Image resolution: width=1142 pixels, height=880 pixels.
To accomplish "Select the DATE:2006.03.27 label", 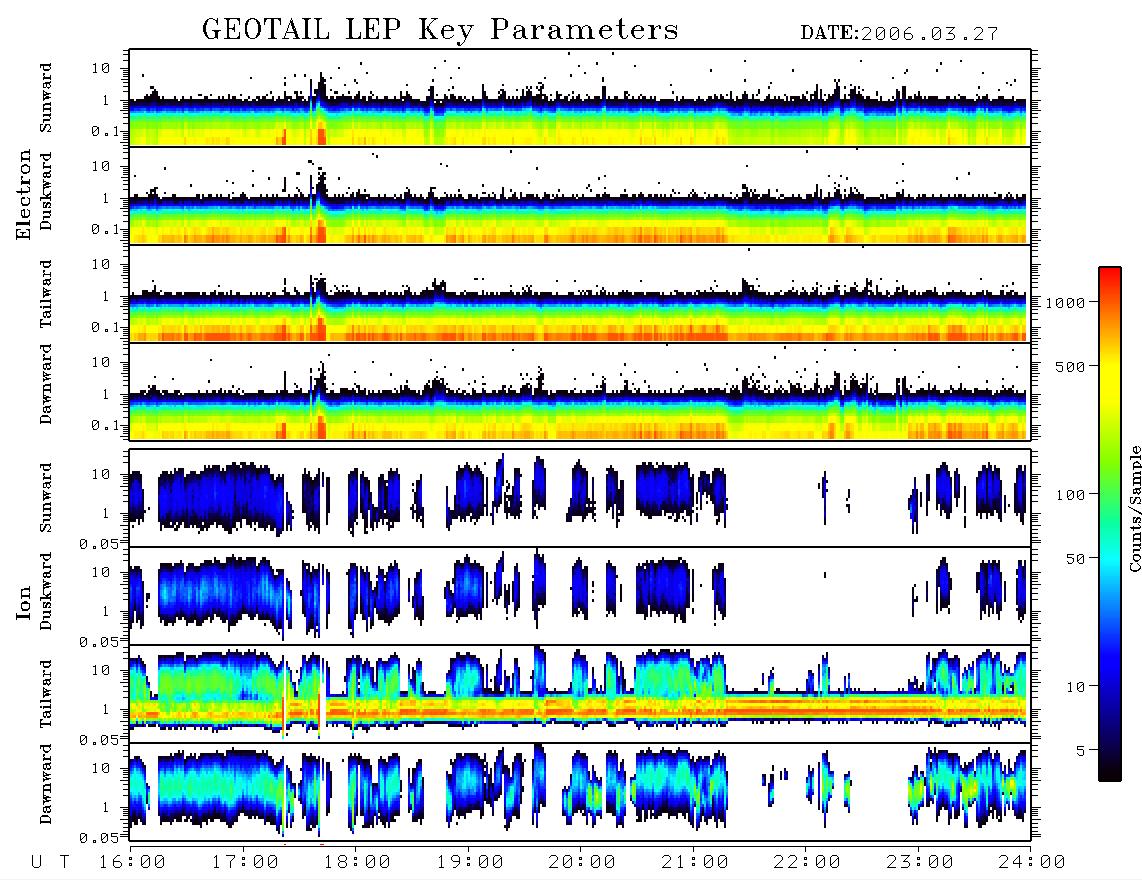I will pos(899,33).
